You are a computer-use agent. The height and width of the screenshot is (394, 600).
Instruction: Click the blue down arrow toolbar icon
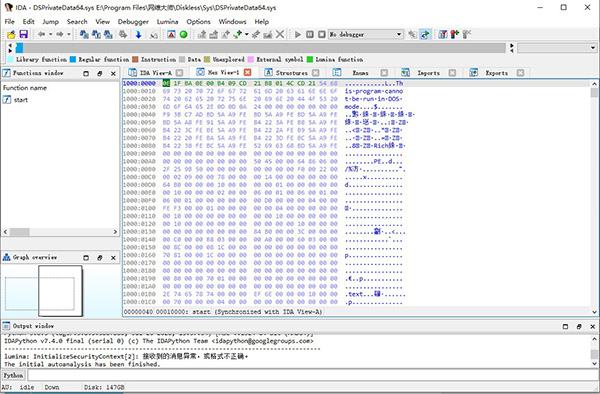click(139, 34)
